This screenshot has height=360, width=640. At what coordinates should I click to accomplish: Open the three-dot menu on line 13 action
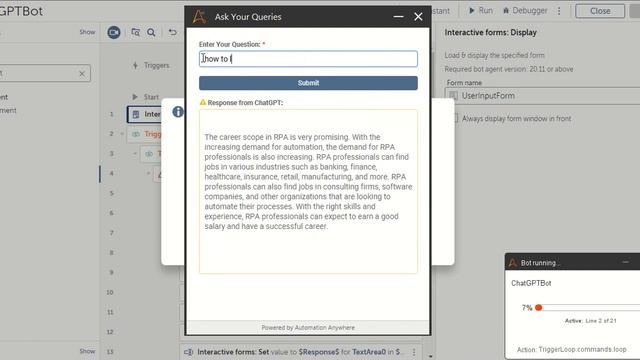coord(414,352)
